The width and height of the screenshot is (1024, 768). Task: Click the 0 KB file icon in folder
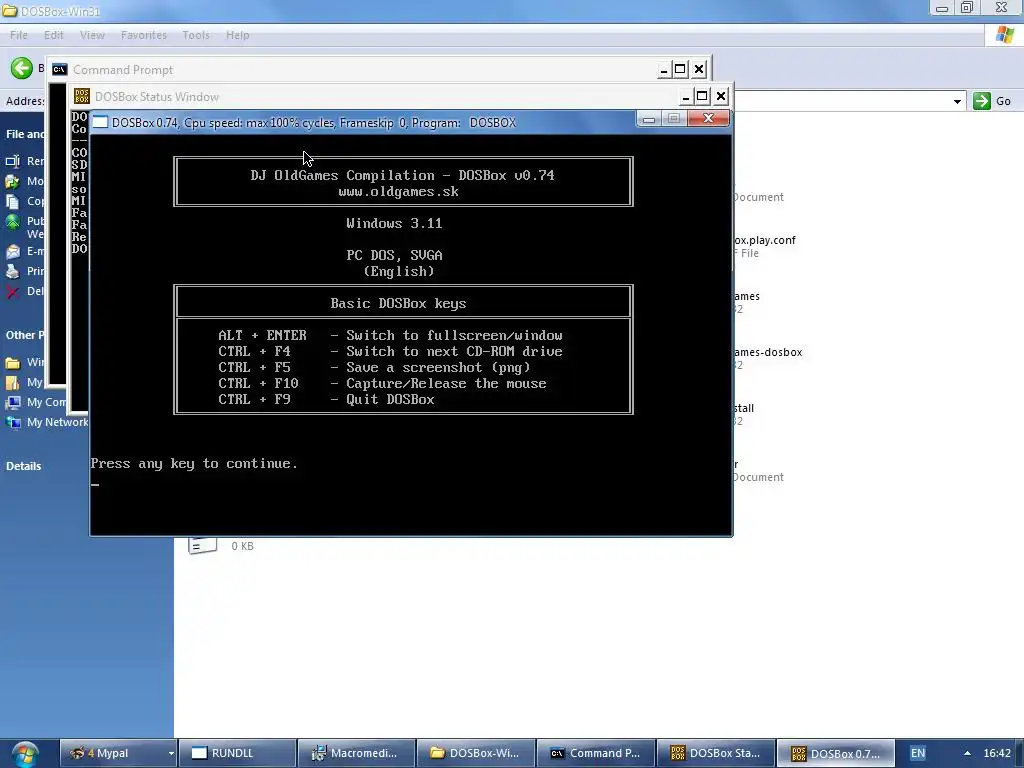click(x=202, y=544)
